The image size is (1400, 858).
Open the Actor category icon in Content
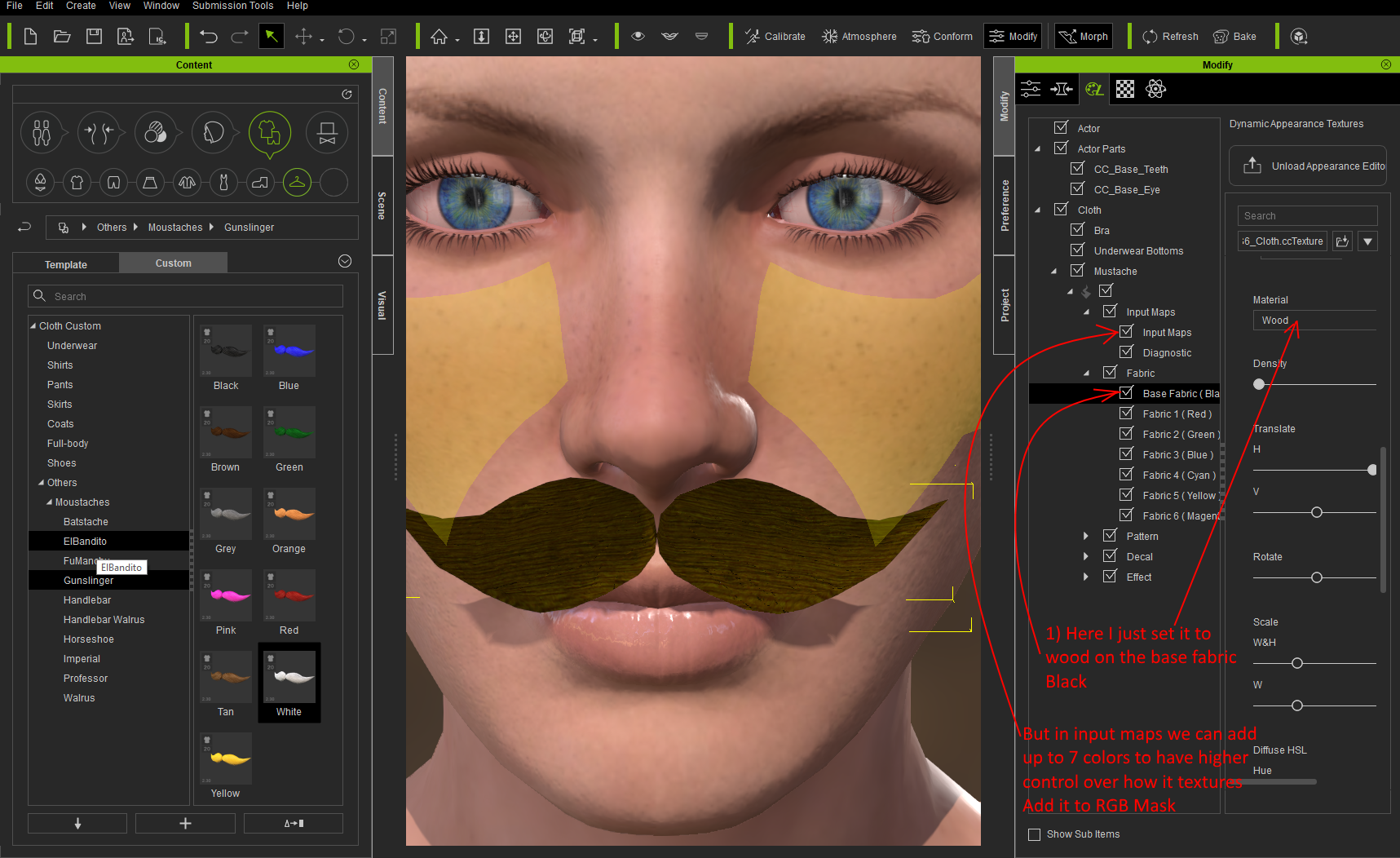pos(42,132)
